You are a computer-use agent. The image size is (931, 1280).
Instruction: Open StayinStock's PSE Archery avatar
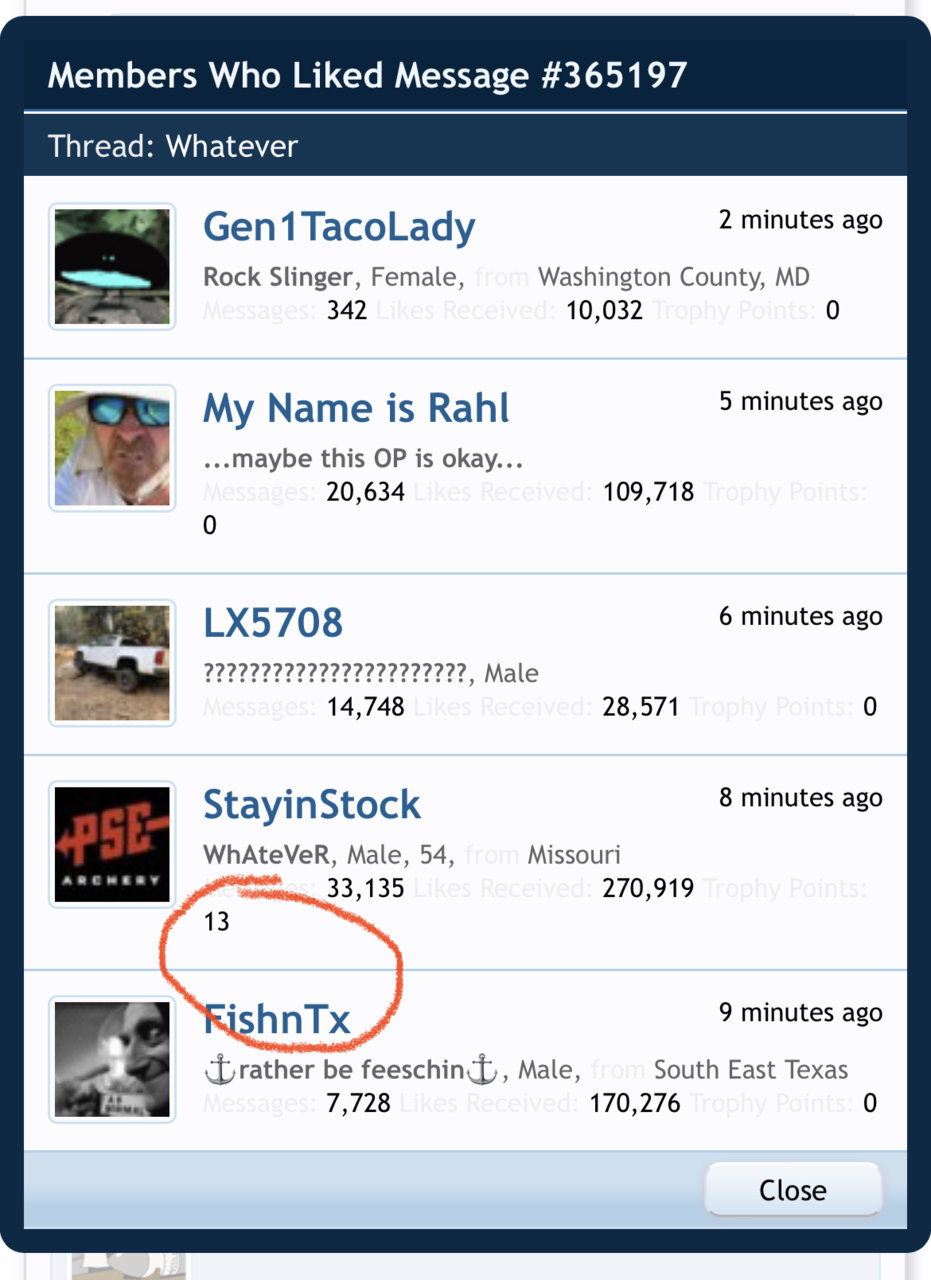click(x=112, y=845)
